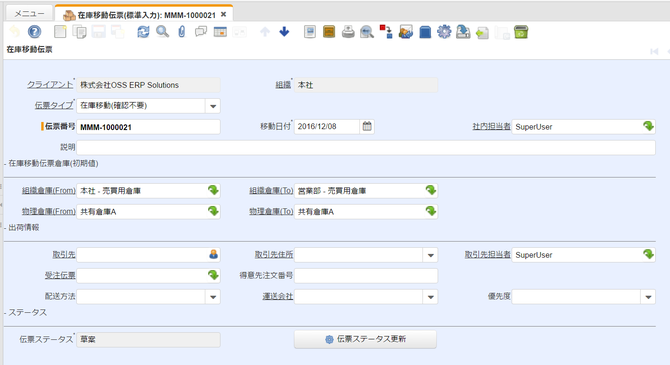670x365 pixels.
Task: Open lookup for 社内担当者 field
Action: [648, 126]
